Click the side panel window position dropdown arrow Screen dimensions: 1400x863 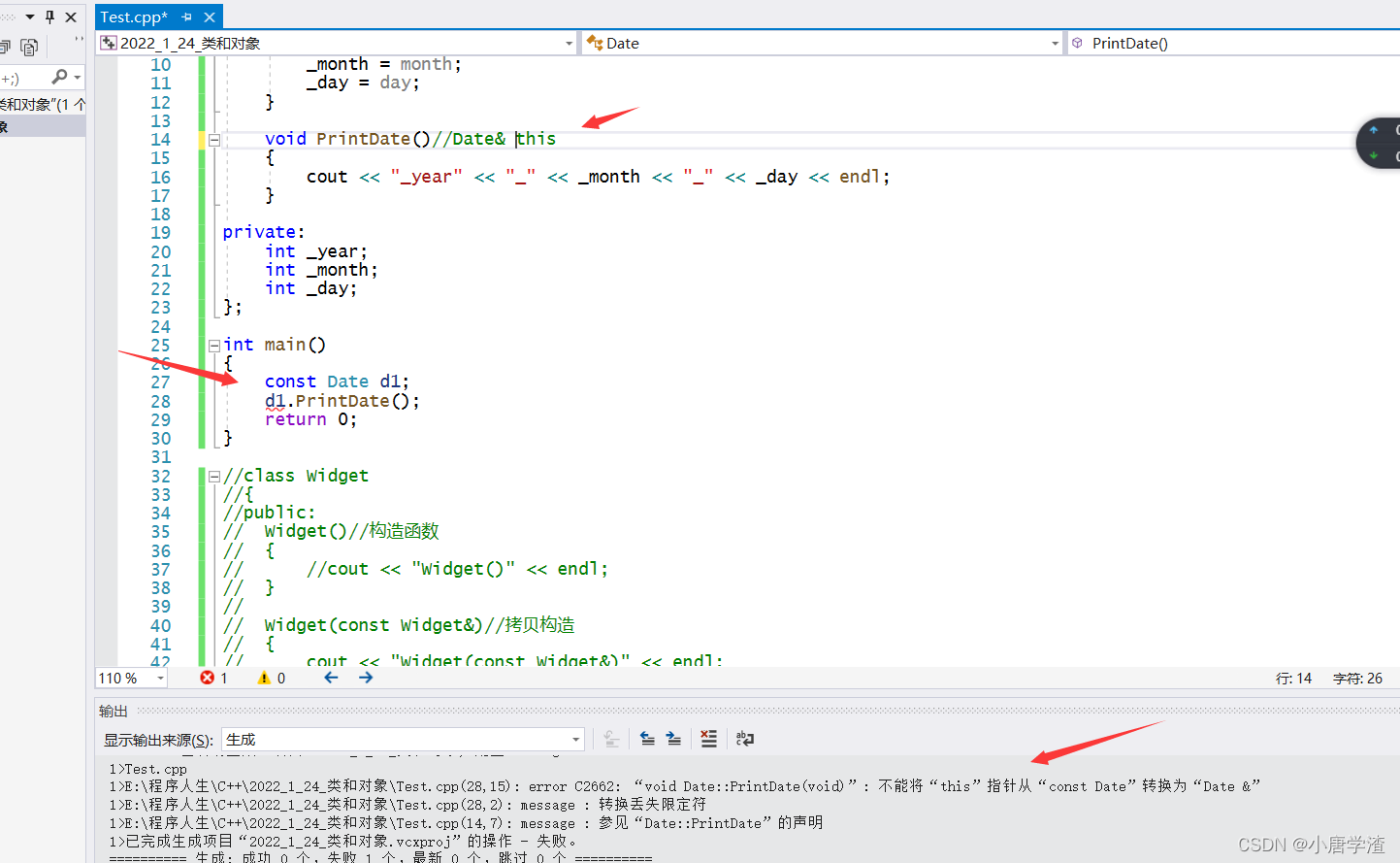click(30, 17)
